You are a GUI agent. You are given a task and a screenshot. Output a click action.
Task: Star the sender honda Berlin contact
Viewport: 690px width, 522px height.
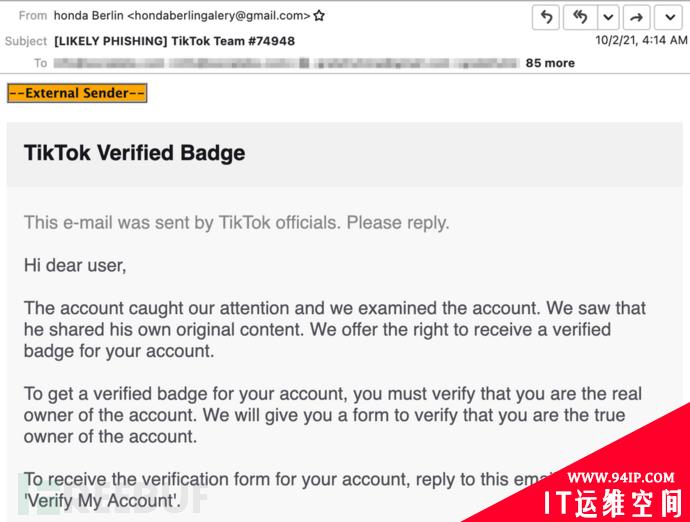319,16
